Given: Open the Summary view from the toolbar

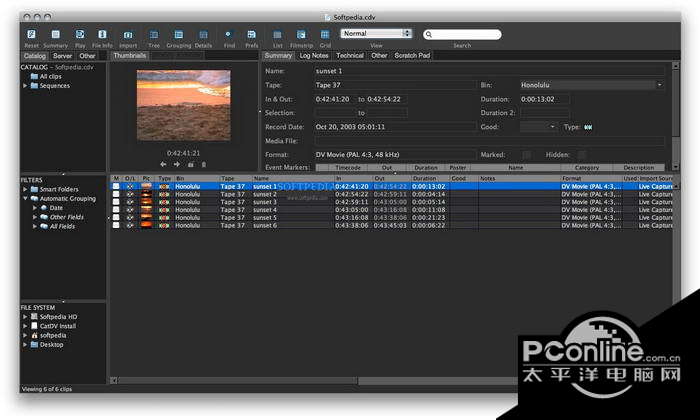Looking at the screenshot, I should 56,35.
